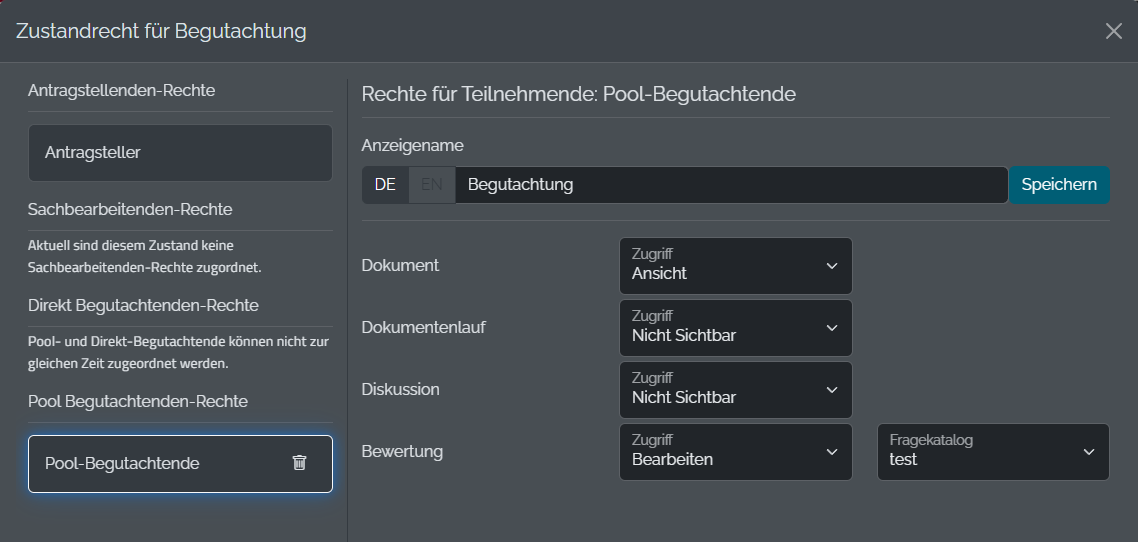This screenshot has height=542, width=1138.
Task: Click the Antragstellenden-Rechte heading
Action: click(121, 91)
